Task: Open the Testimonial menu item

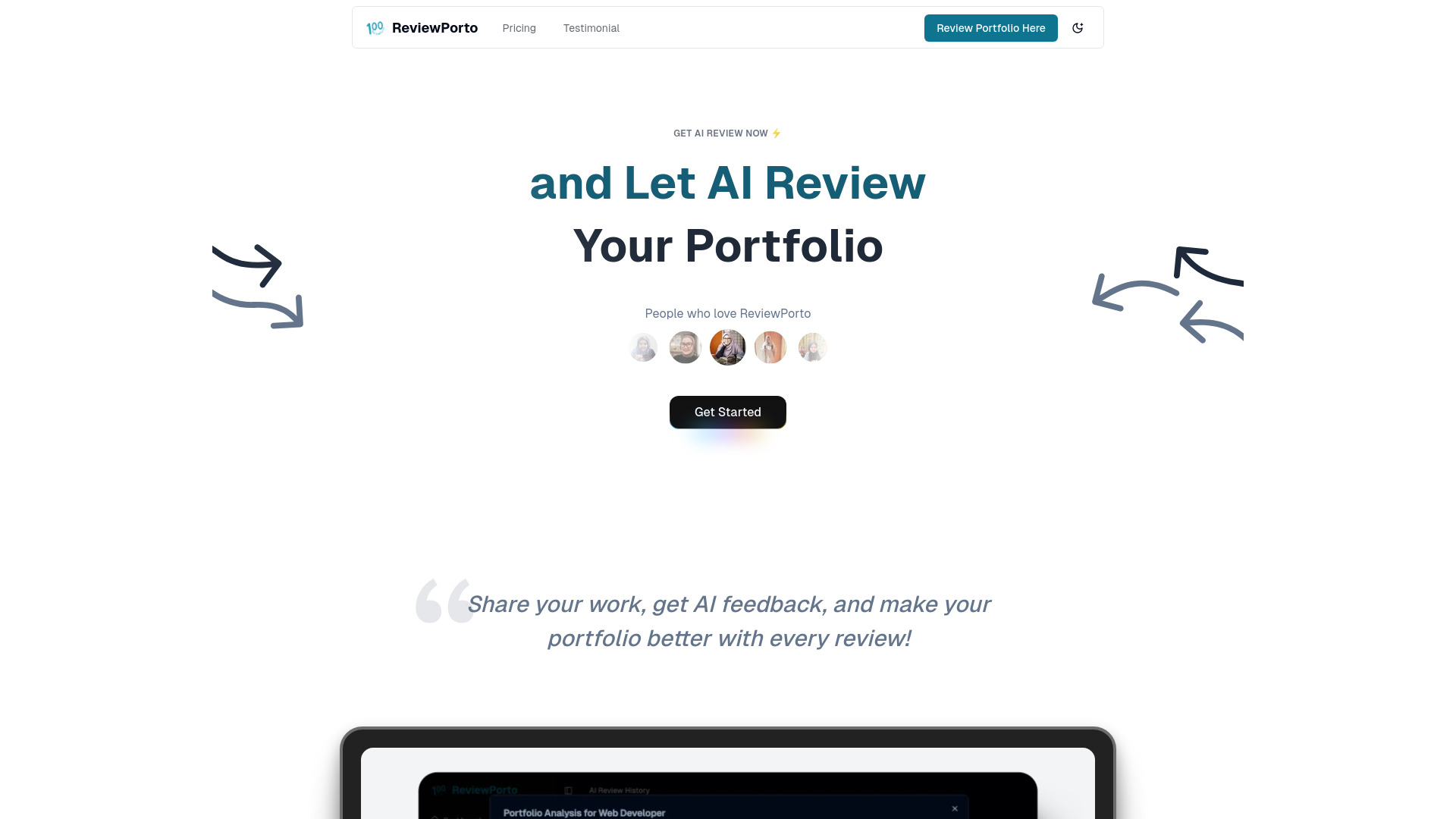Action: click(591, 28)
